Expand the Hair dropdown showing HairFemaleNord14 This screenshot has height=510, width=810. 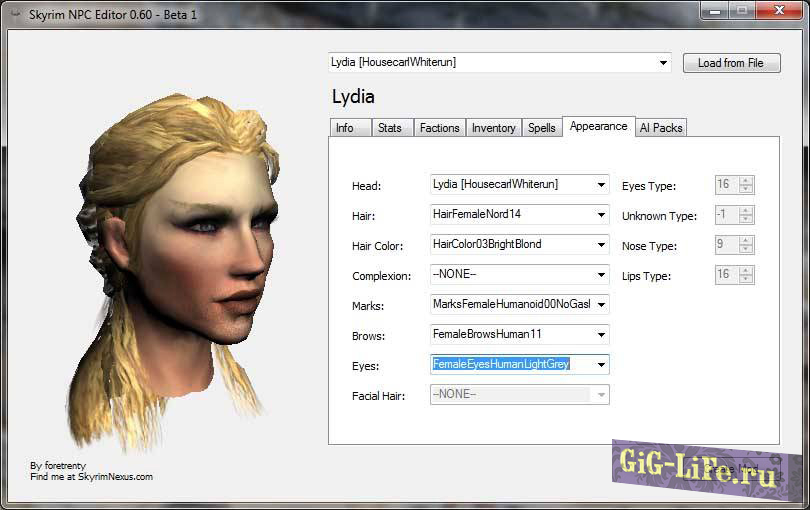click(601, 215)
